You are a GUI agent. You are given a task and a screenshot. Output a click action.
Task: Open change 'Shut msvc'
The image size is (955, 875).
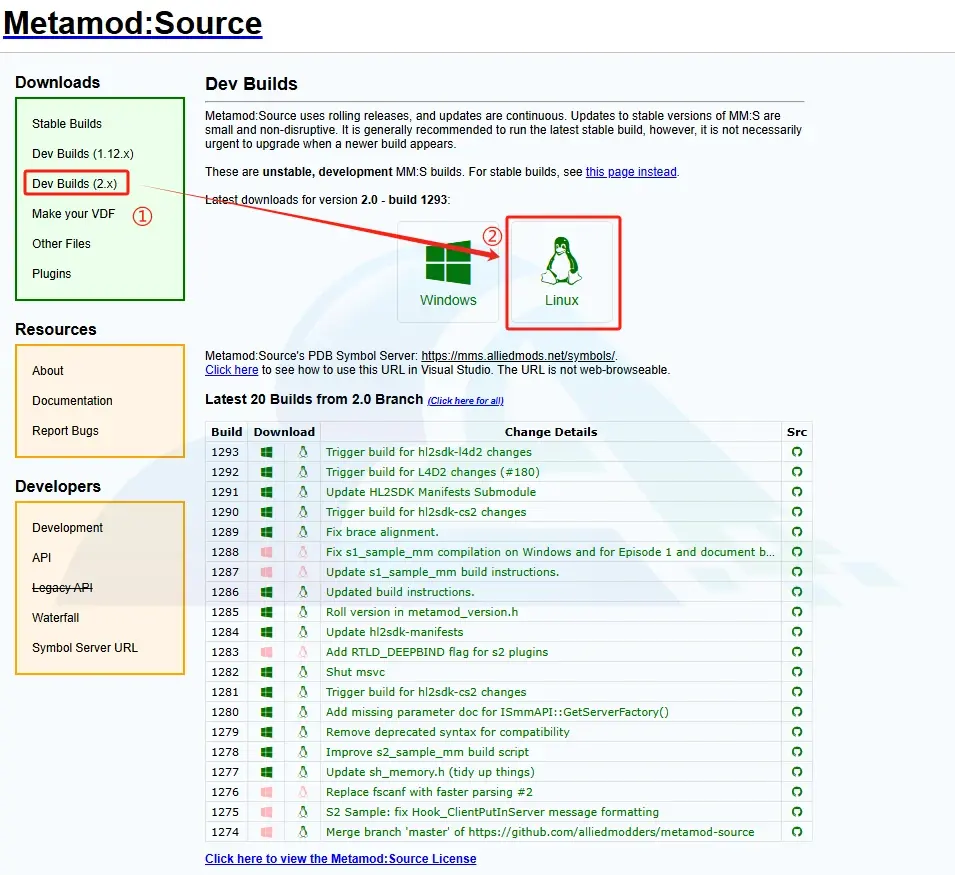coord(355,672)
